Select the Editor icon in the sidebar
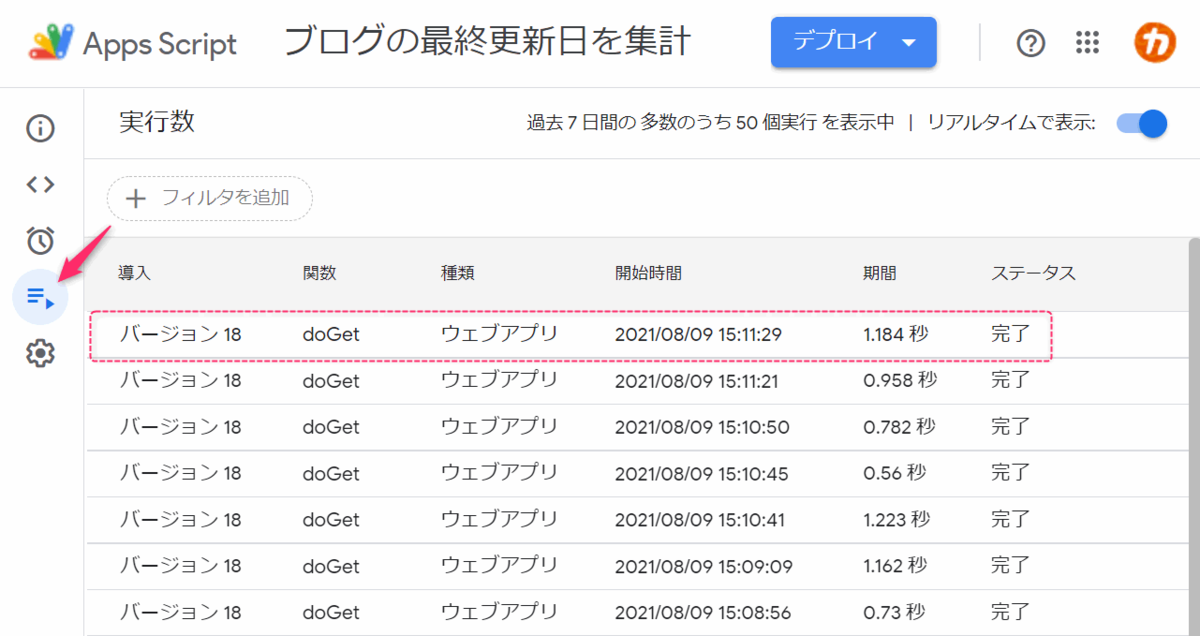This screenshot has height=636, width=1200. point(38,184)
